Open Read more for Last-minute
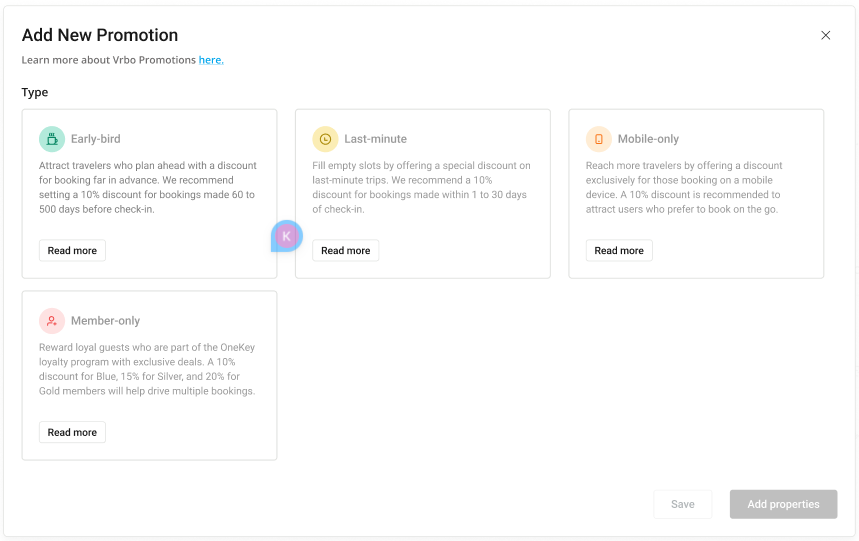The height and width of the screenshot is (541, 859). (346, 251)
